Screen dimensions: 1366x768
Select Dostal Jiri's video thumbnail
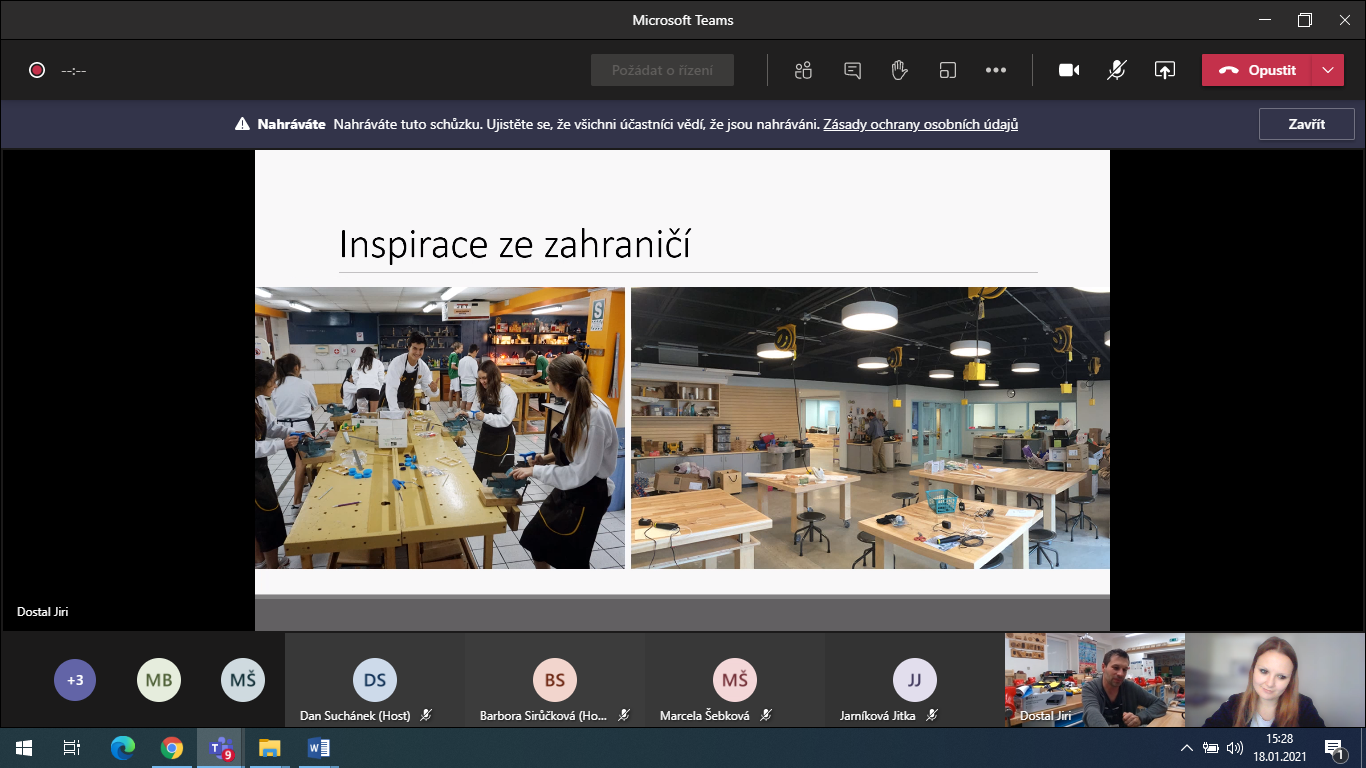click(x=1094, y=679)
